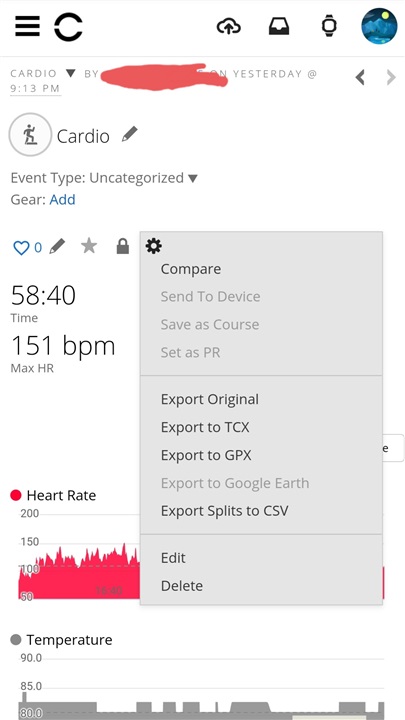Expand the CARDIO activity type dropdown arrow
Screen dimensions: 405x720
click(70, 73)
